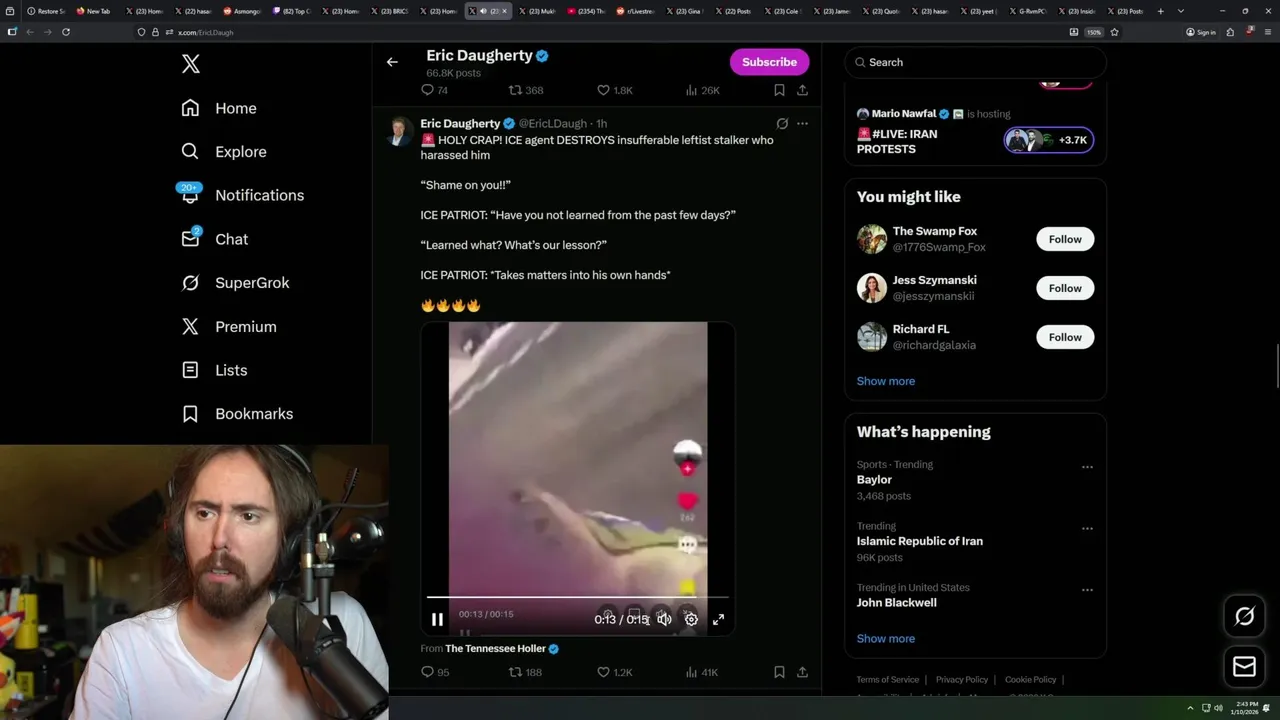1280x720 pixels.
Task: Share the post with 26K views
Action: [802, 90]
